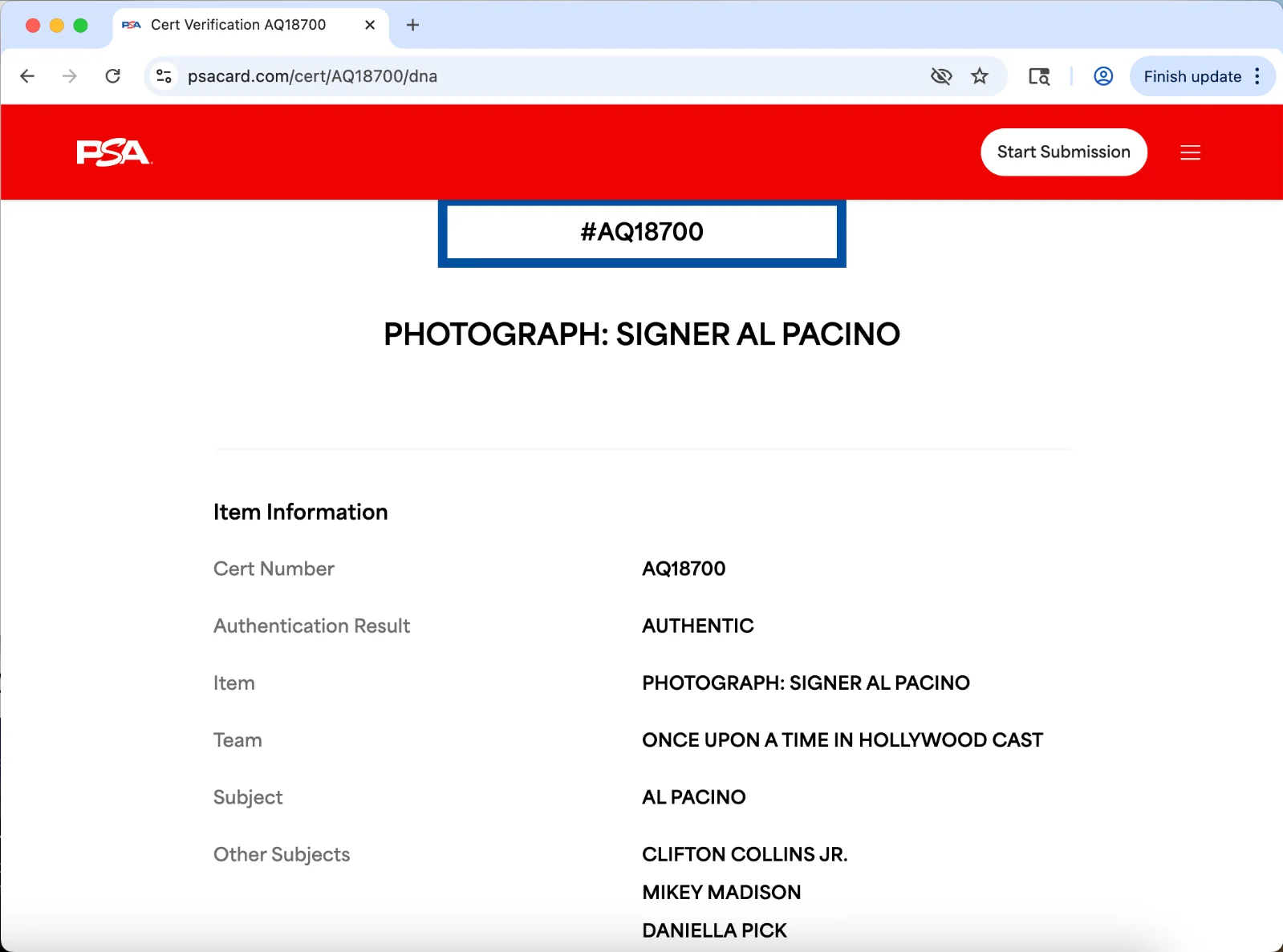Click Start Submission button
1283x952 pixels.
pyautogui.click(x=1063, y=152)
